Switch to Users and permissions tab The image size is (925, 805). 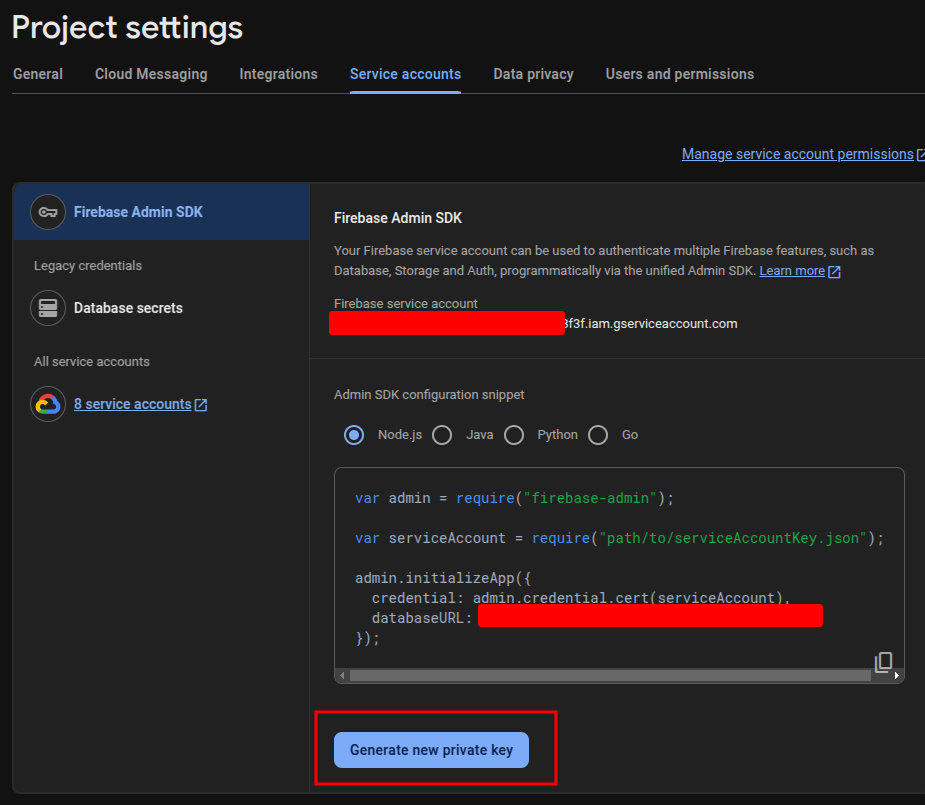point(679,74)
